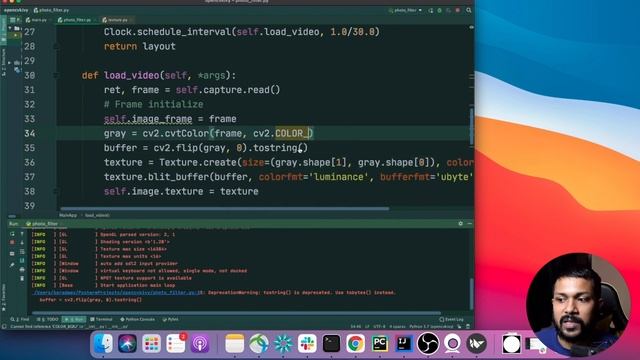Stop the process from the Run panel sidebar
Viewport: 640px width, 360px height.
pos(12,242)
